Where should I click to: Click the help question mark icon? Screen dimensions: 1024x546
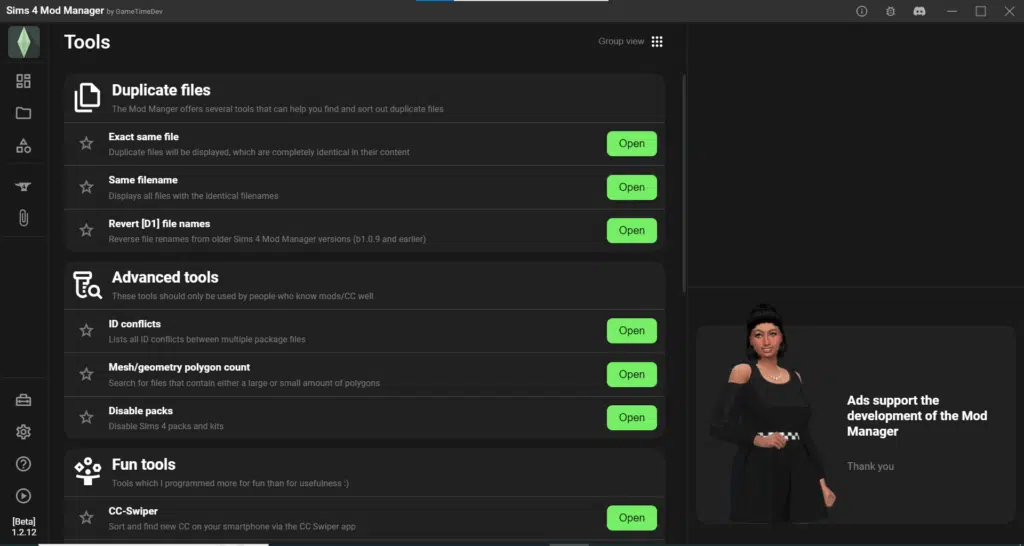[23, 464]
